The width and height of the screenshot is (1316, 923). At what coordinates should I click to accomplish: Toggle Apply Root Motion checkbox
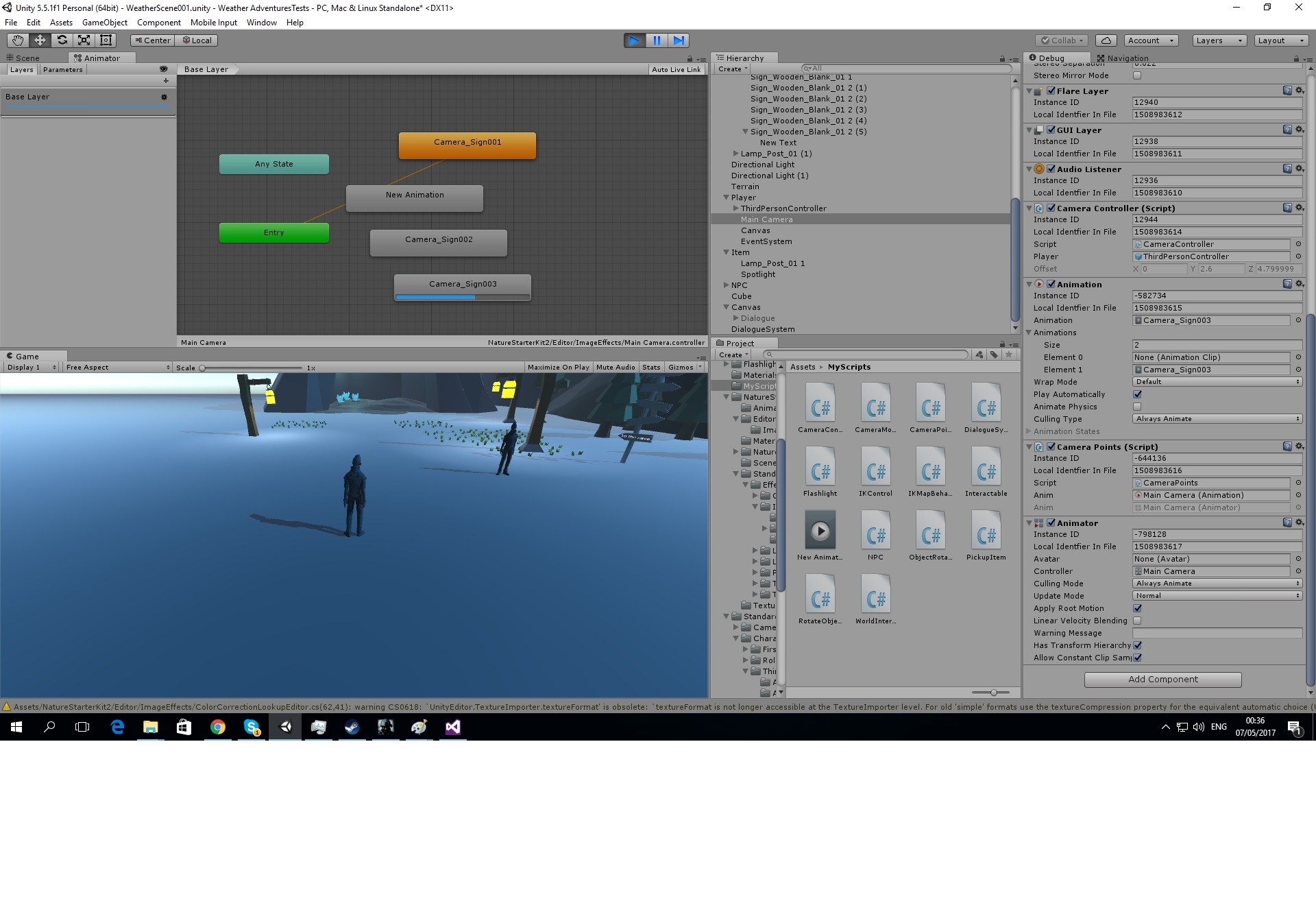[1137, 608]
